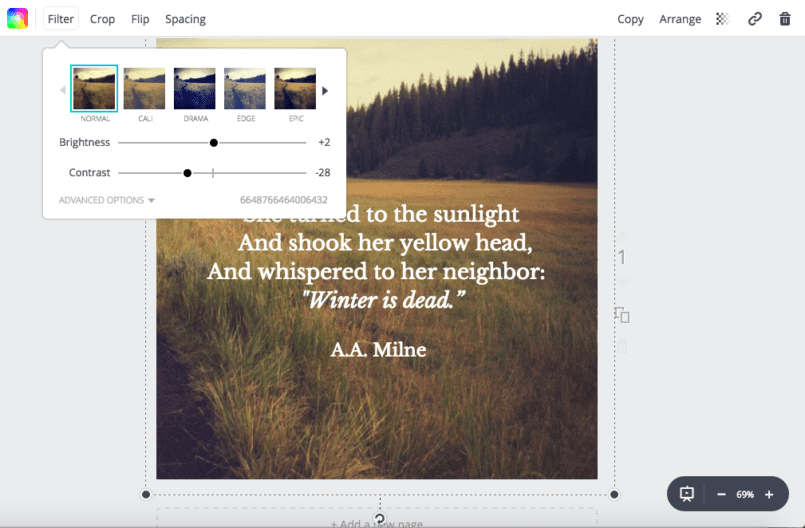Select the Drama filter thumbnail
The width and height of the screenshot is (805, 528).
point(195,89)
